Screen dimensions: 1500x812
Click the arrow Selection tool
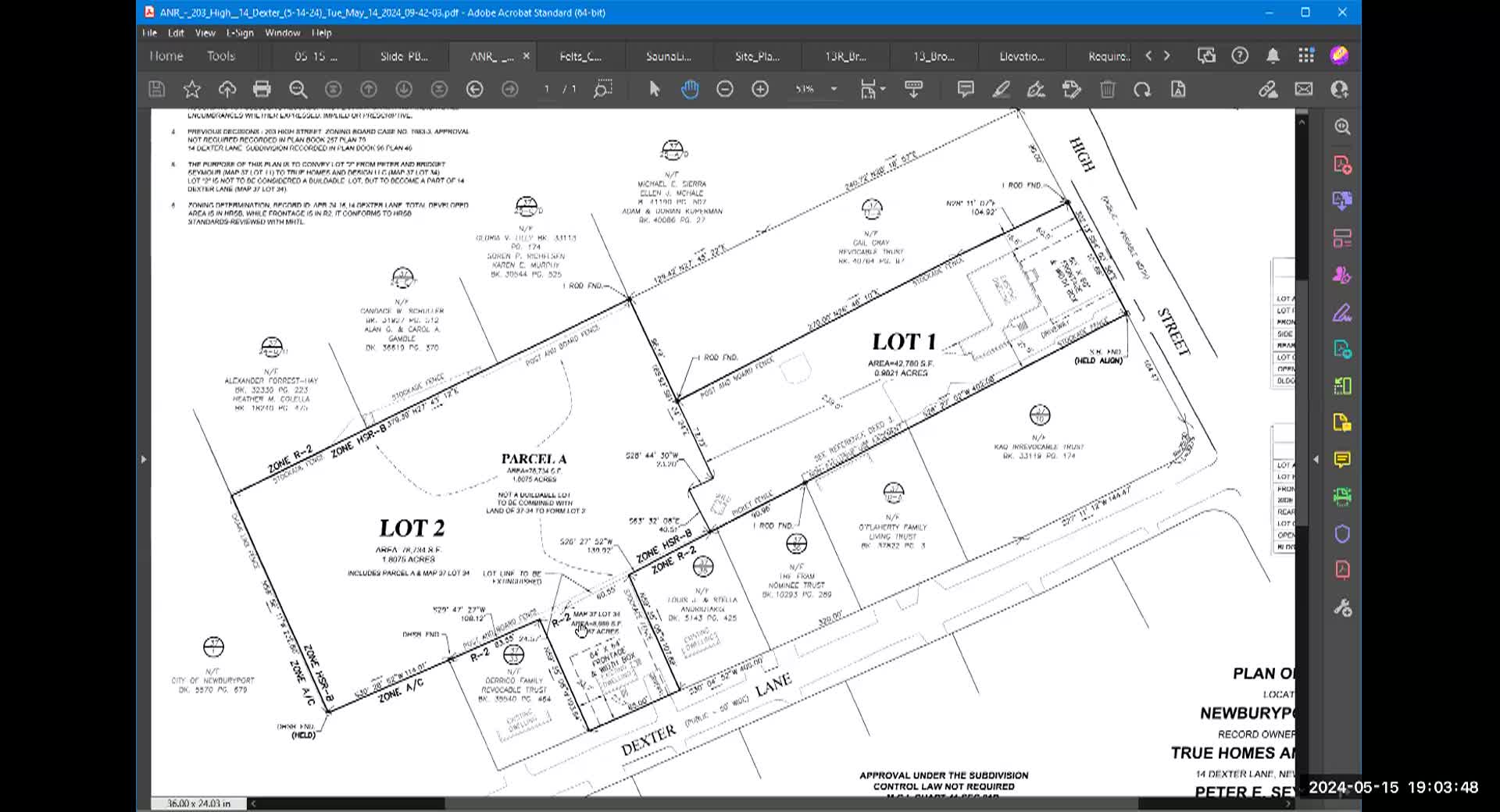655,89
